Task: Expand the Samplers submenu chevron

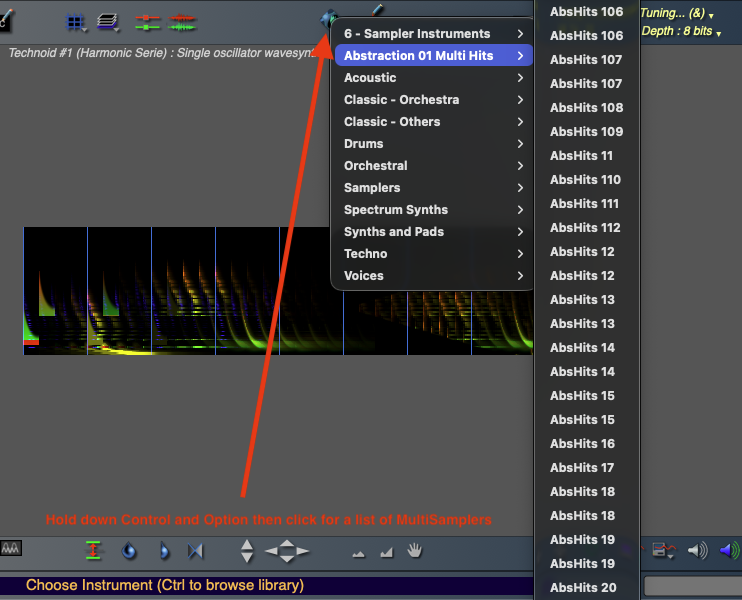Action: click(x=520, y=188)
